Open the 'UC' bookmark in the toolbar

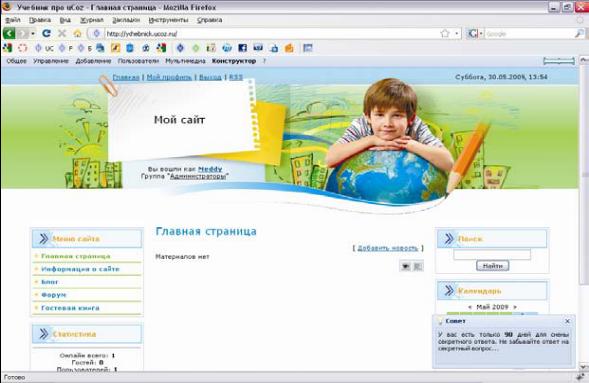point(44,48)
